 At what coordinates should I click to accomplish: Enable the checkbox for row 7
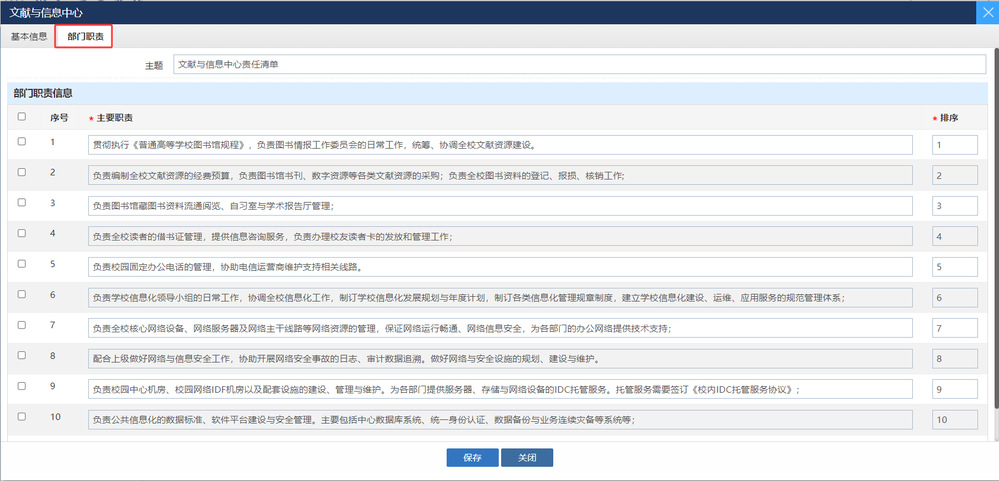click(x=22, y=325)
